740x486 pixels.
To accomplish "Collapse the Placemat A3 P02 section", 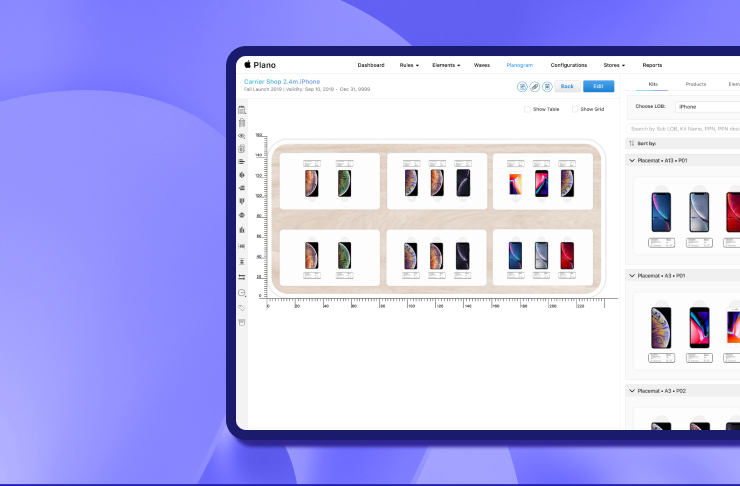I will [632, 391].
